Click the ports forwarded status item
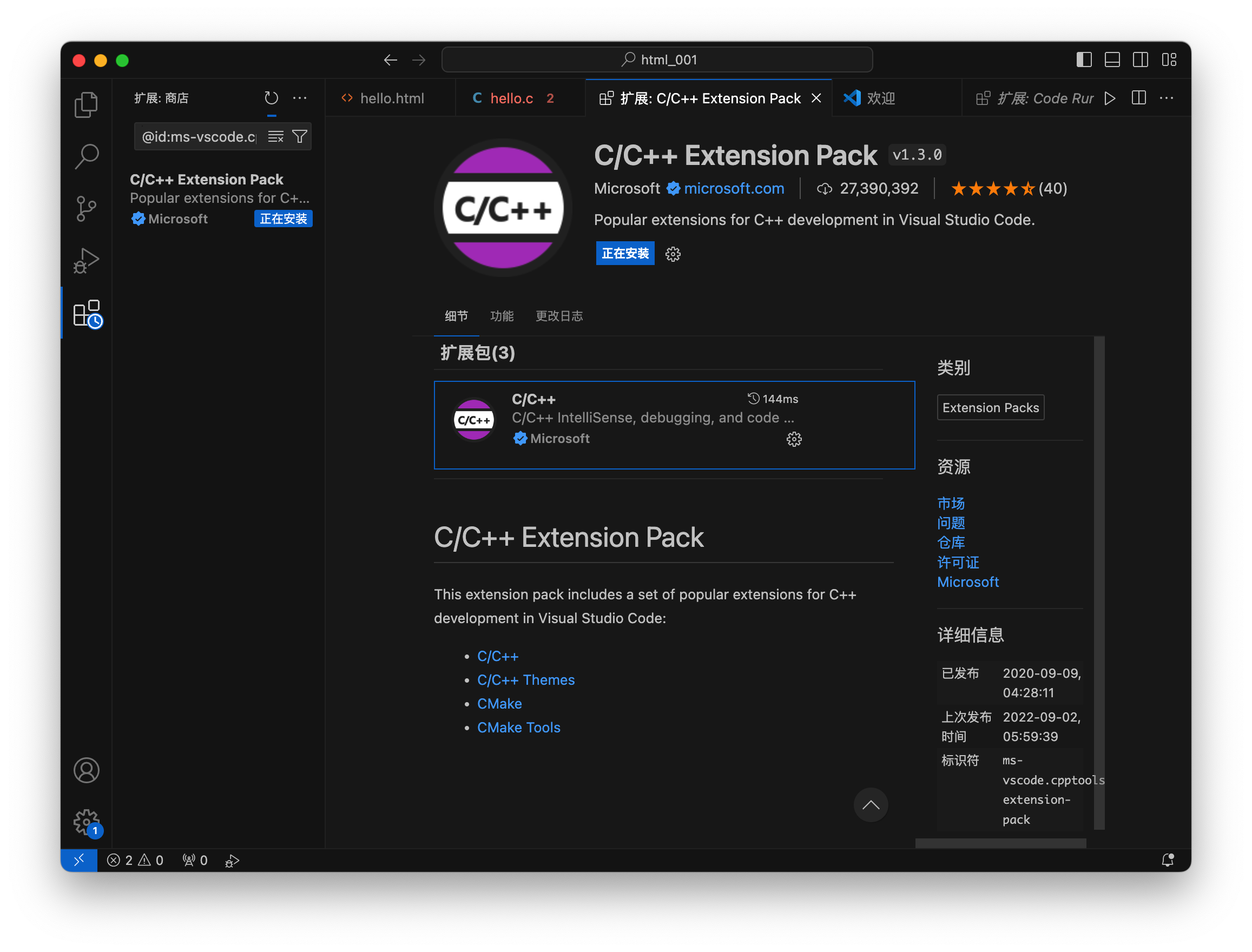The image size is (1252, 952). point(194,860)
